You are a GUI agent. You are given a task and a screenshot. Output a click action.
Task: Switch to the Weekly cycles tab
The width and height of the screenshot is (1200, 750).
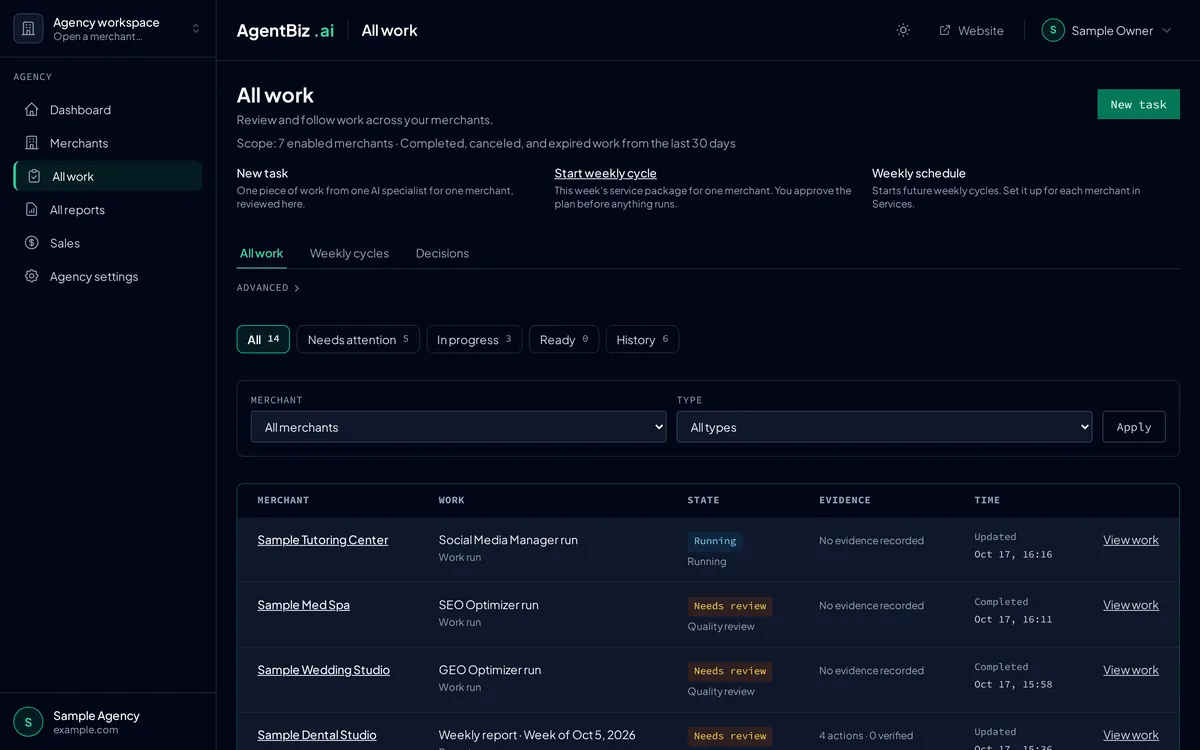349,253
